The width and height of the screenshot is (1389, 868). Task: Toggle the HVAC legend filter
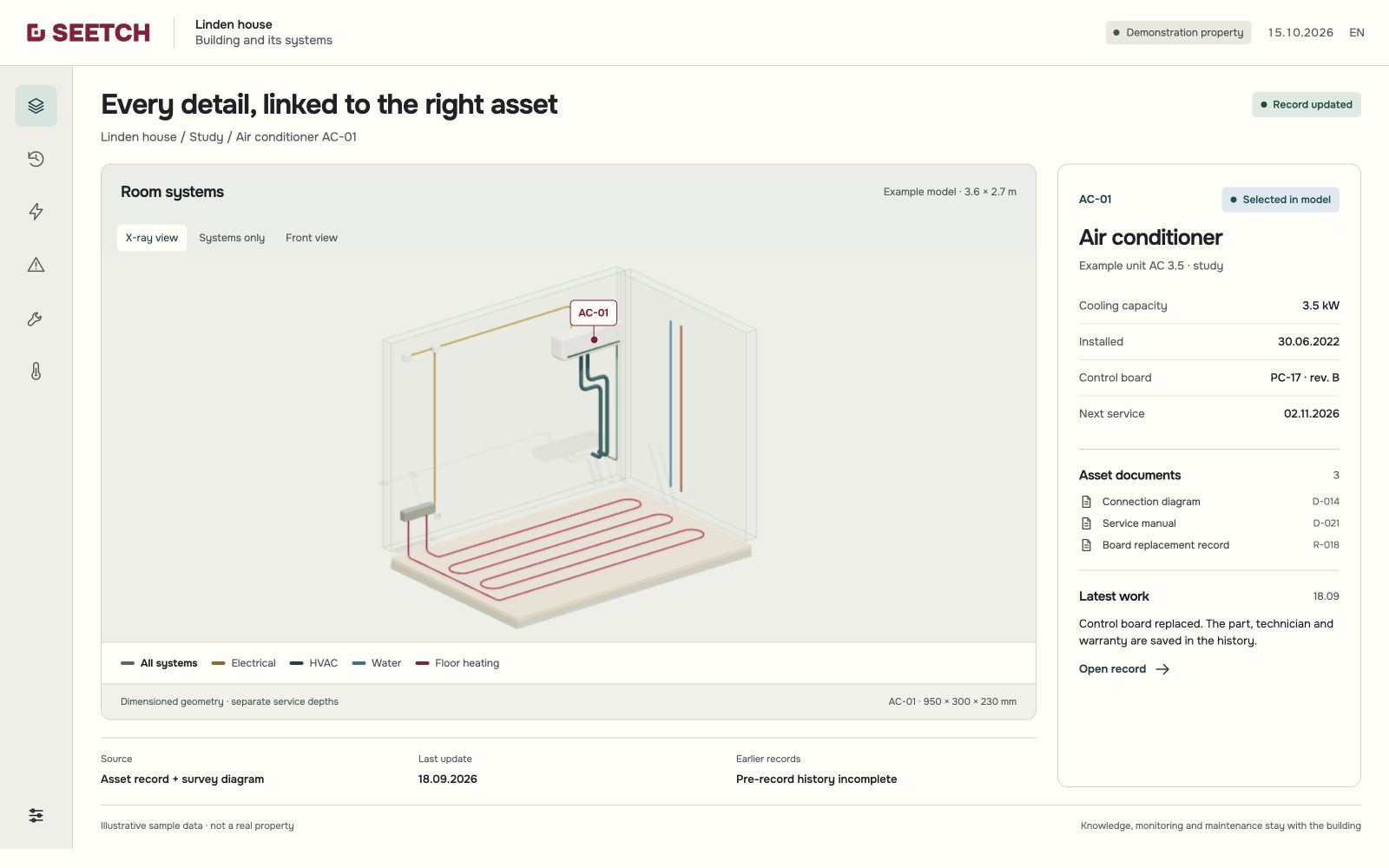coord(313,663)
